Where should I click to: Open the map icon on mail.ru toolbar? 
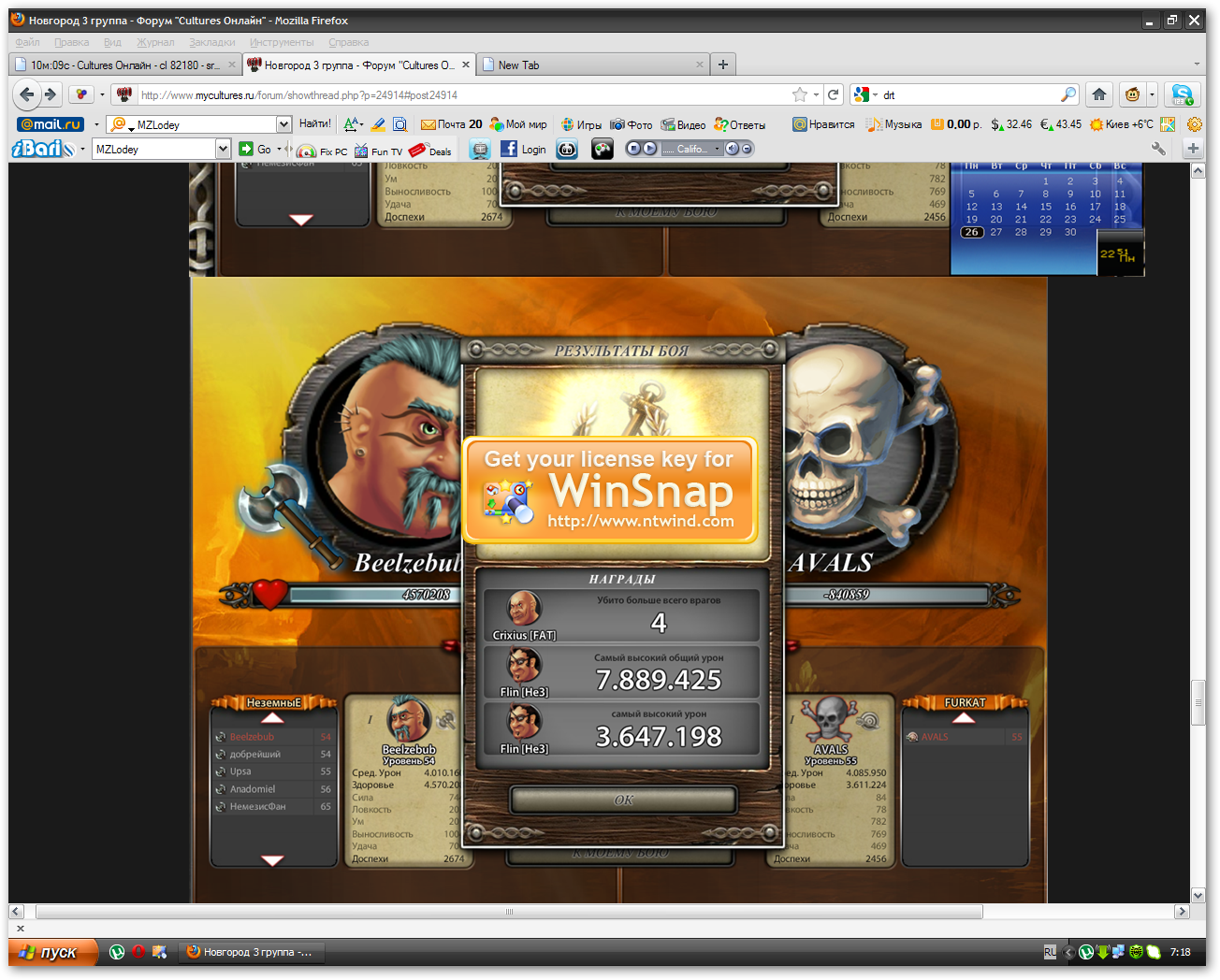click(x=1168, y=124)
